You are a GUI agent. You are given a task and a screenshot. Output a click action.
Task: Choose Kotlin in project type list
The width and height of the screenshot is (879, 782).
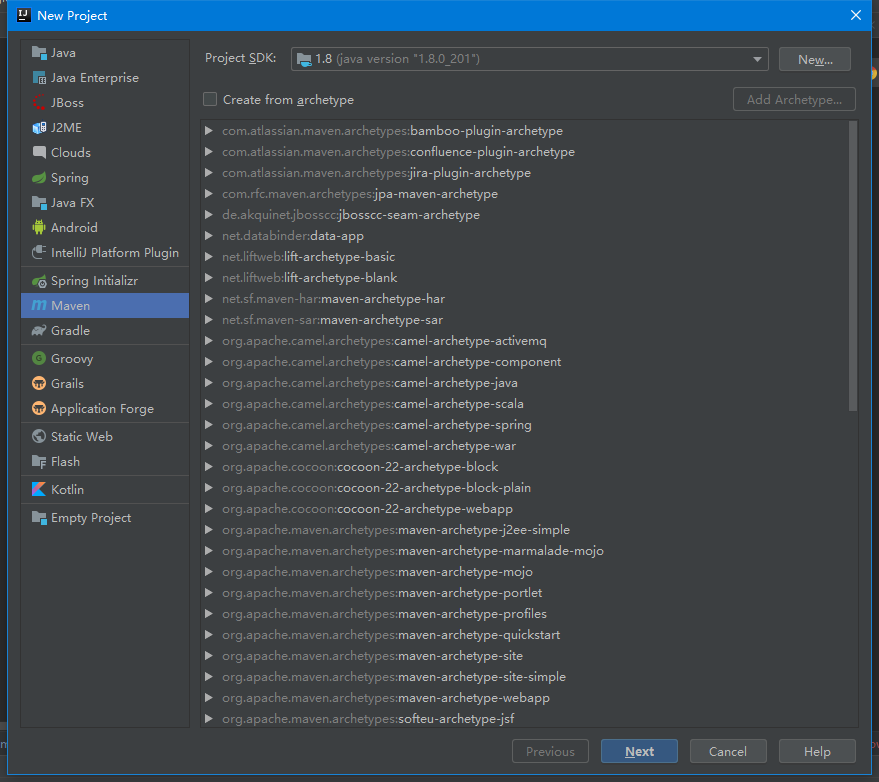click(105, 489)
